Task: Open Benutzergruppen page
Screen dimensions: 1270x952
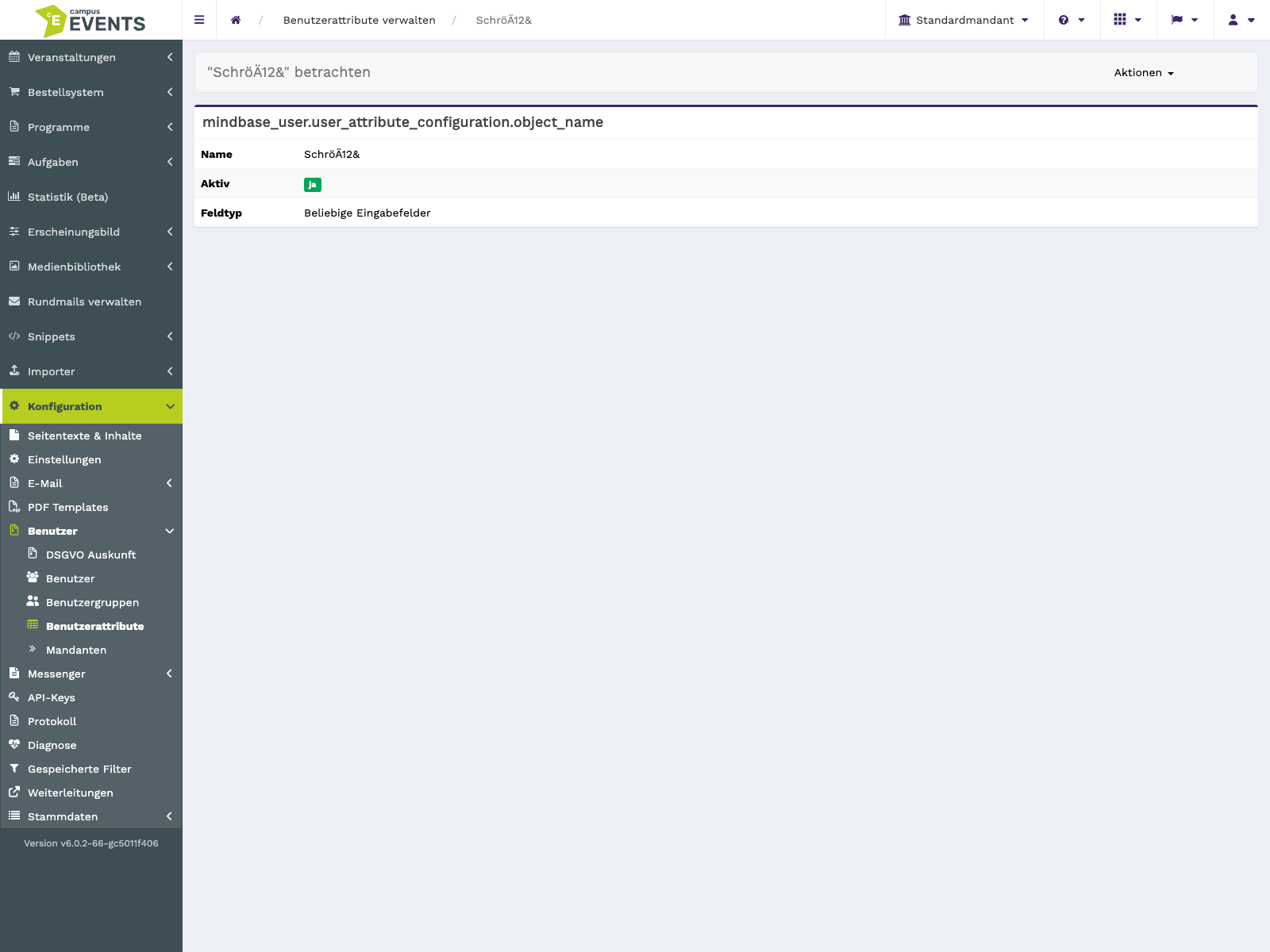Action: tap(91, 602)
